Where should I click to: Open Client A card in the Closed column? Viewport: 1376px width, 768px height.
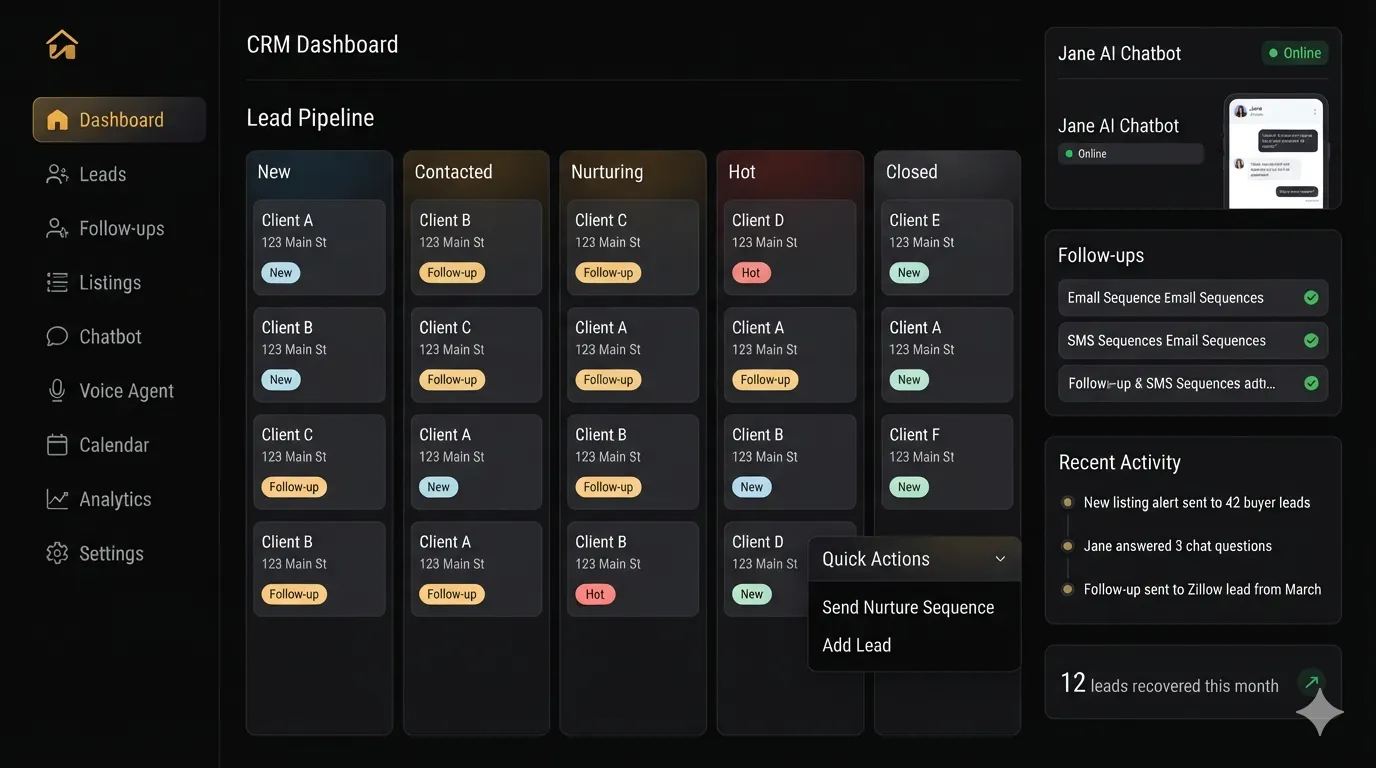pyautogui.click(x=947, y=354)
